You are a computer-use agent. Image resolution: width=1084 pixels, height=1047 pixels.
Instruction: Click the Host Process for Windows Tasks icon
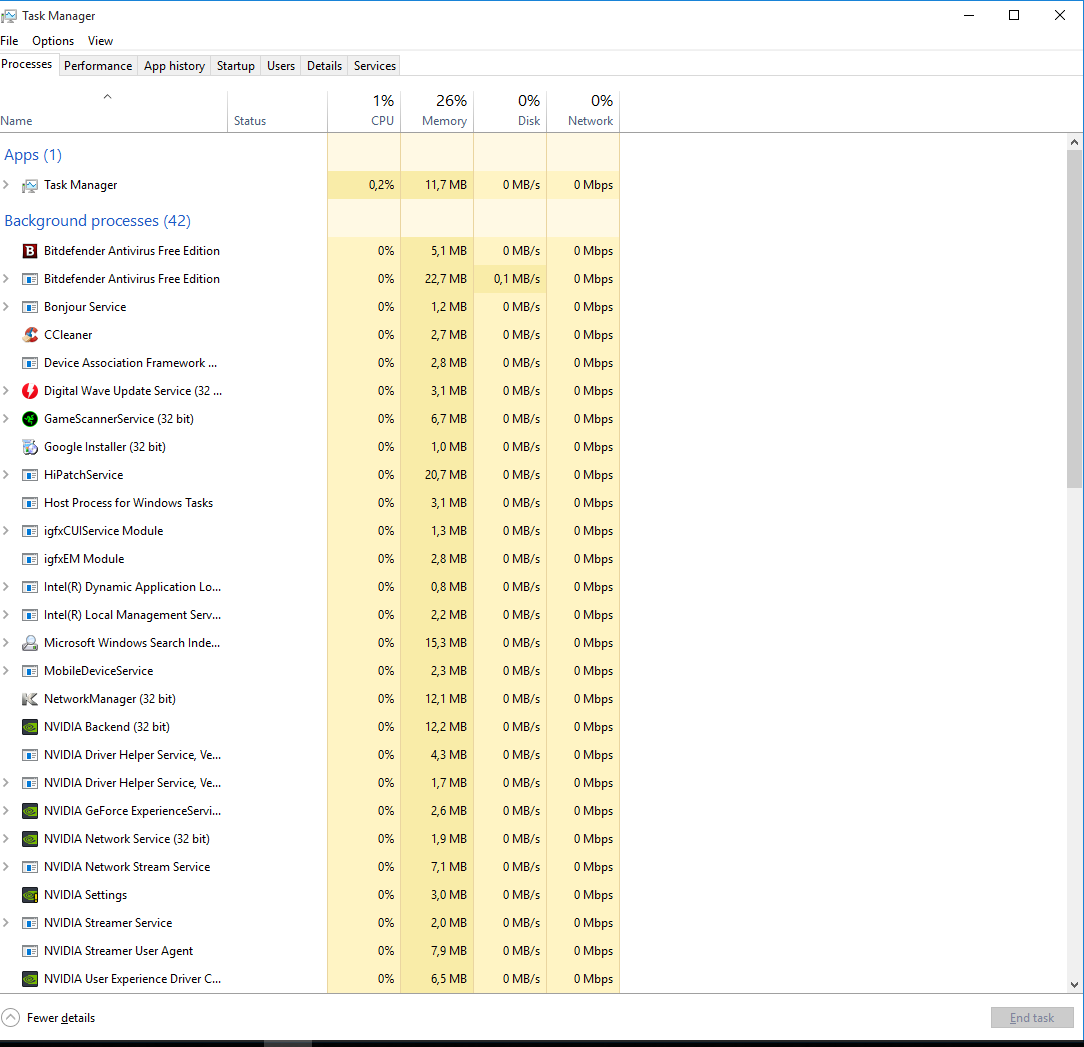pyautogui.click(x=30, y=503)
